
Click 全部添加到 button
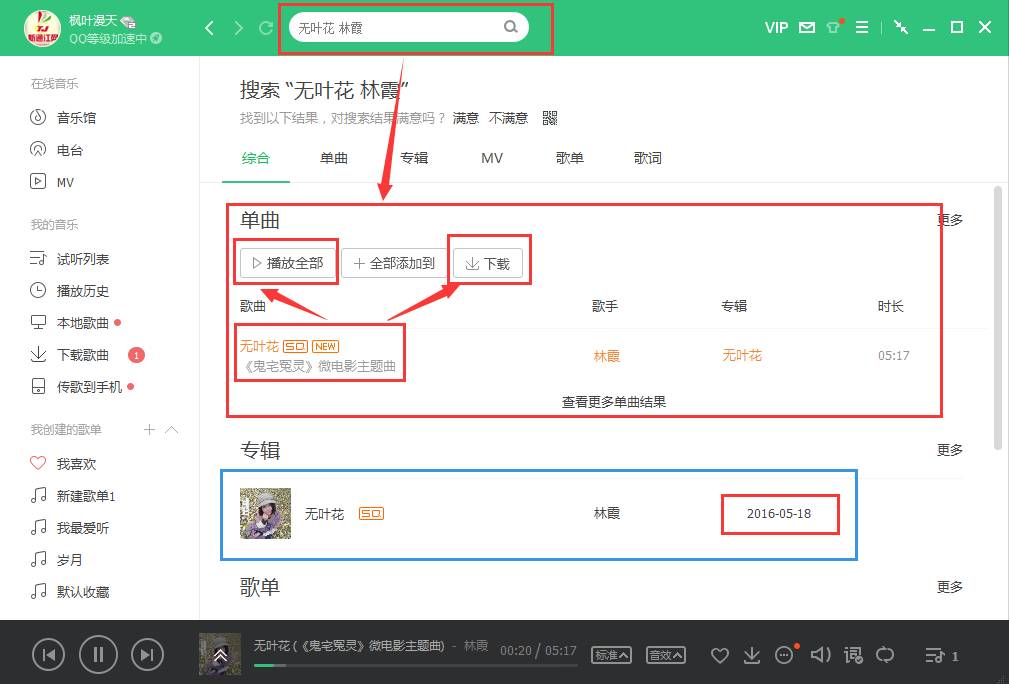coord(394,263)
